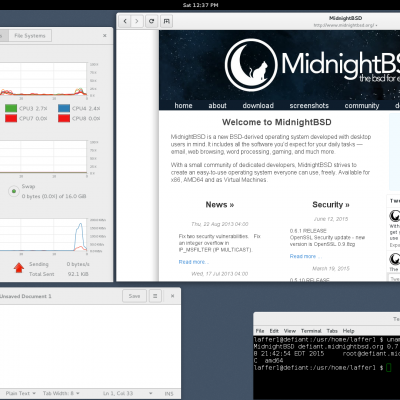Click the 'March 19, 2015' security date

[331, 268]
